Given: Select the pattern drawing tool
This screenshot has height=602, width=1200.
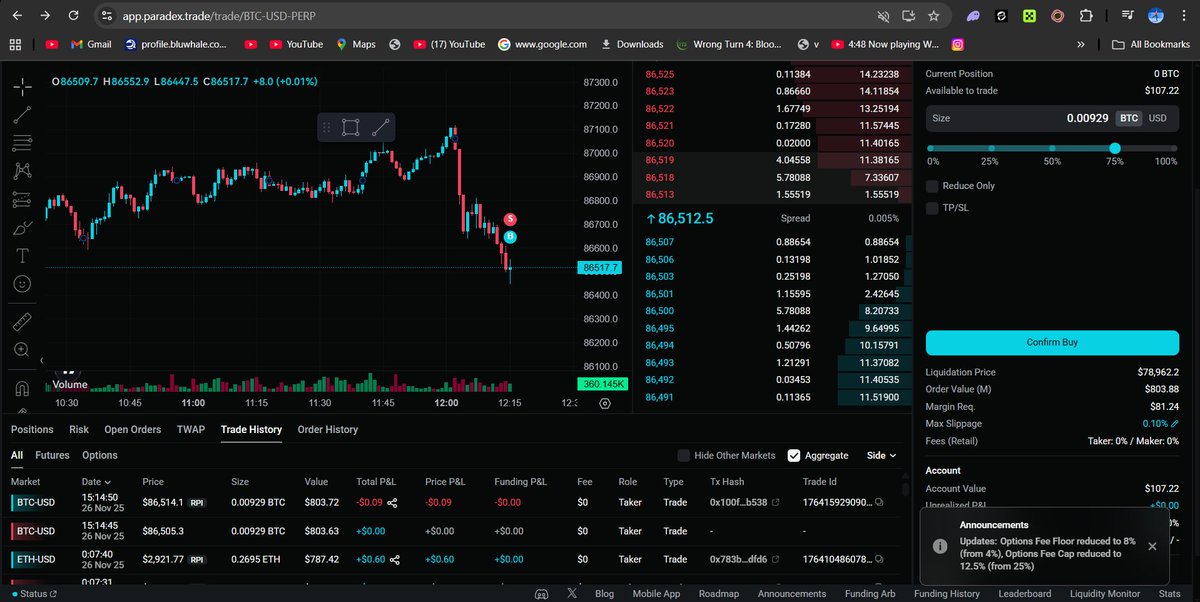Looking at the screenshot, I should point(22,171).
